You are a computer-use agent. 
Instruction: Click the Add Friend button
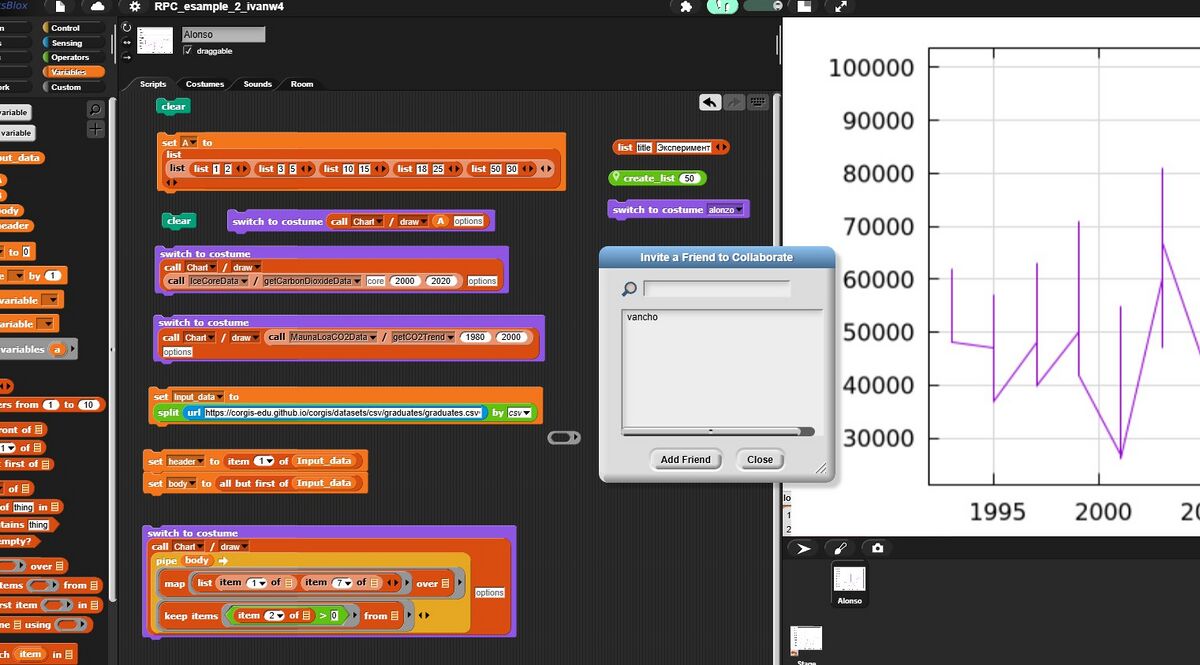[685, 460]
